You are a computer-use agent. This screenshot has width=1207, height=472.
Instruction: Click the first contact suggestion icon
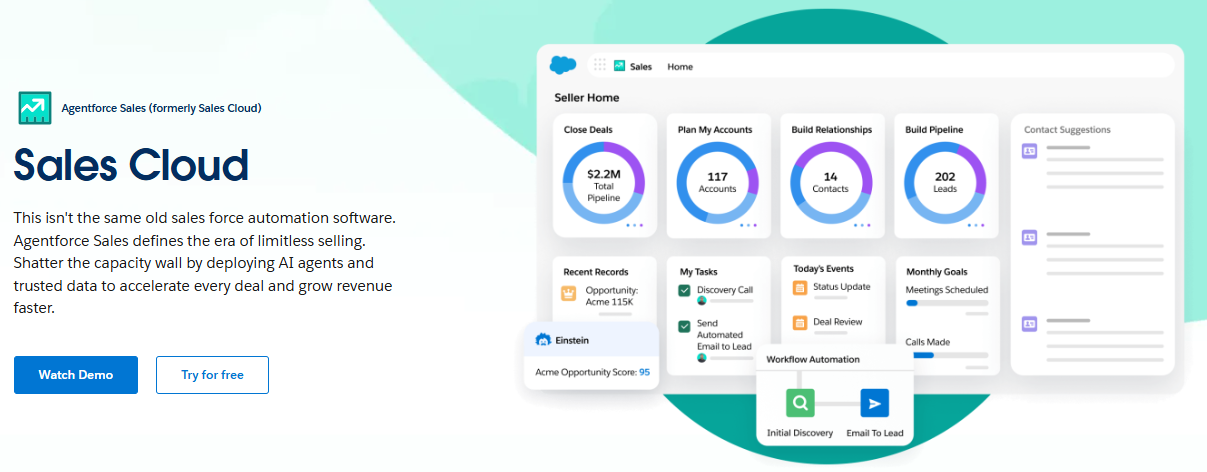(1029, 151)
